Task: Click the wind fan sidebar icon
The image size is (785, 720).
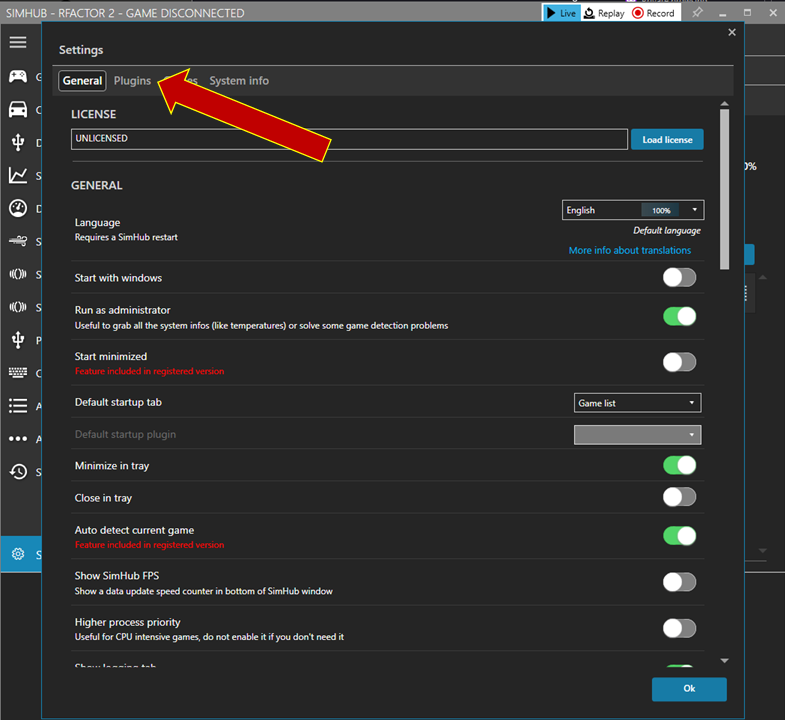Action: [x=18, y=241]
